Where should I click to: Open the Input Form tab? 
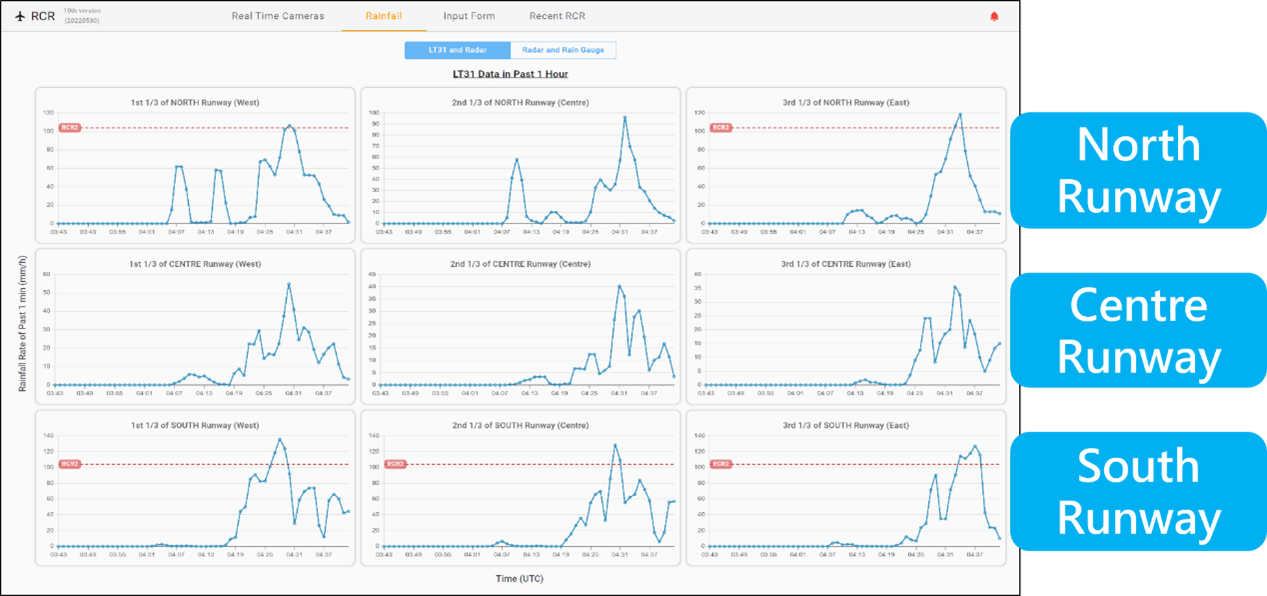(469, 16)
